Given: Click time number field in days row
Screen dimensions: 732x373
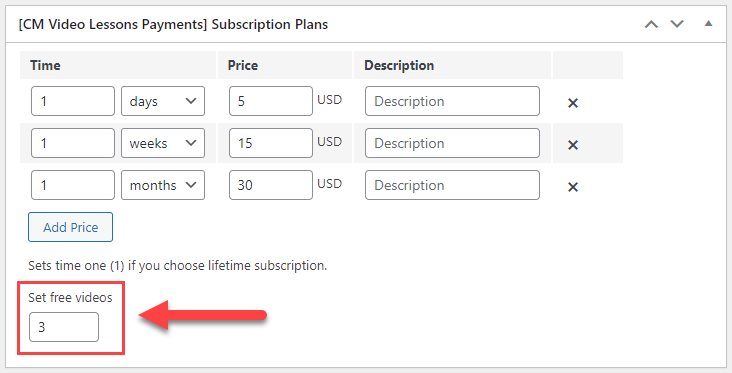Looking at the screenshot, I should pos(73,101).
